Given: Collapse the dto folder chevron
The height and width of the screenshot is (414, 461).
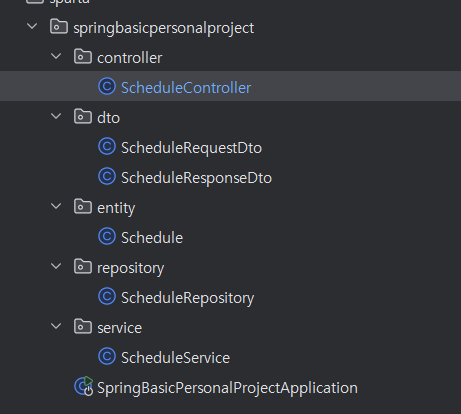Looking at the screenshot, I should [56, 116].
